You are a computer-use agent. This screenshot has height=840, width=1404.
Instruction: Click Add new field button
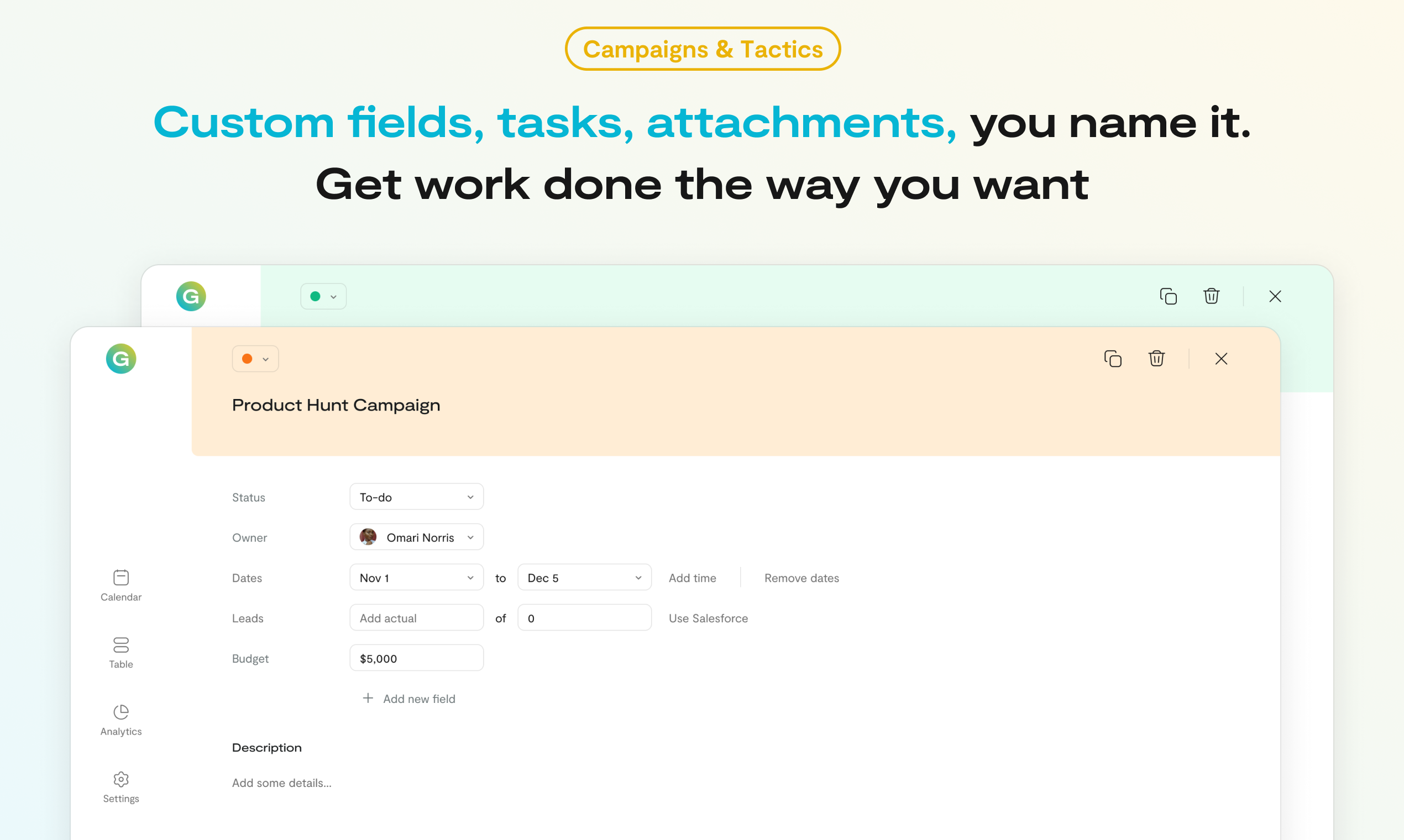point(408,699)
